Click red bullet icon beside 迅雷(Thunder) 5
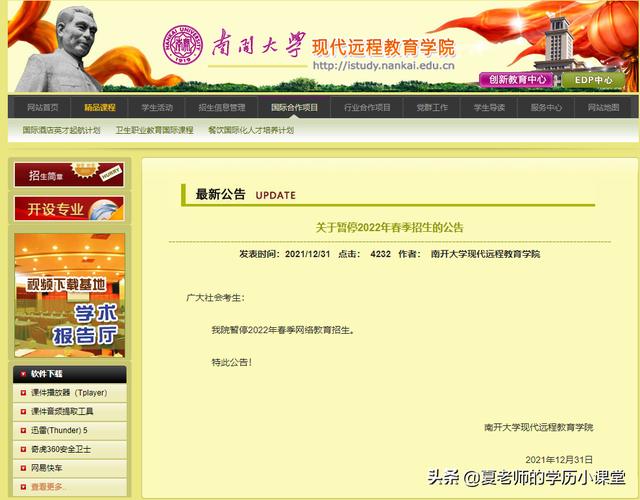This screenshot has width=640, height=500. tap(23, 430)
